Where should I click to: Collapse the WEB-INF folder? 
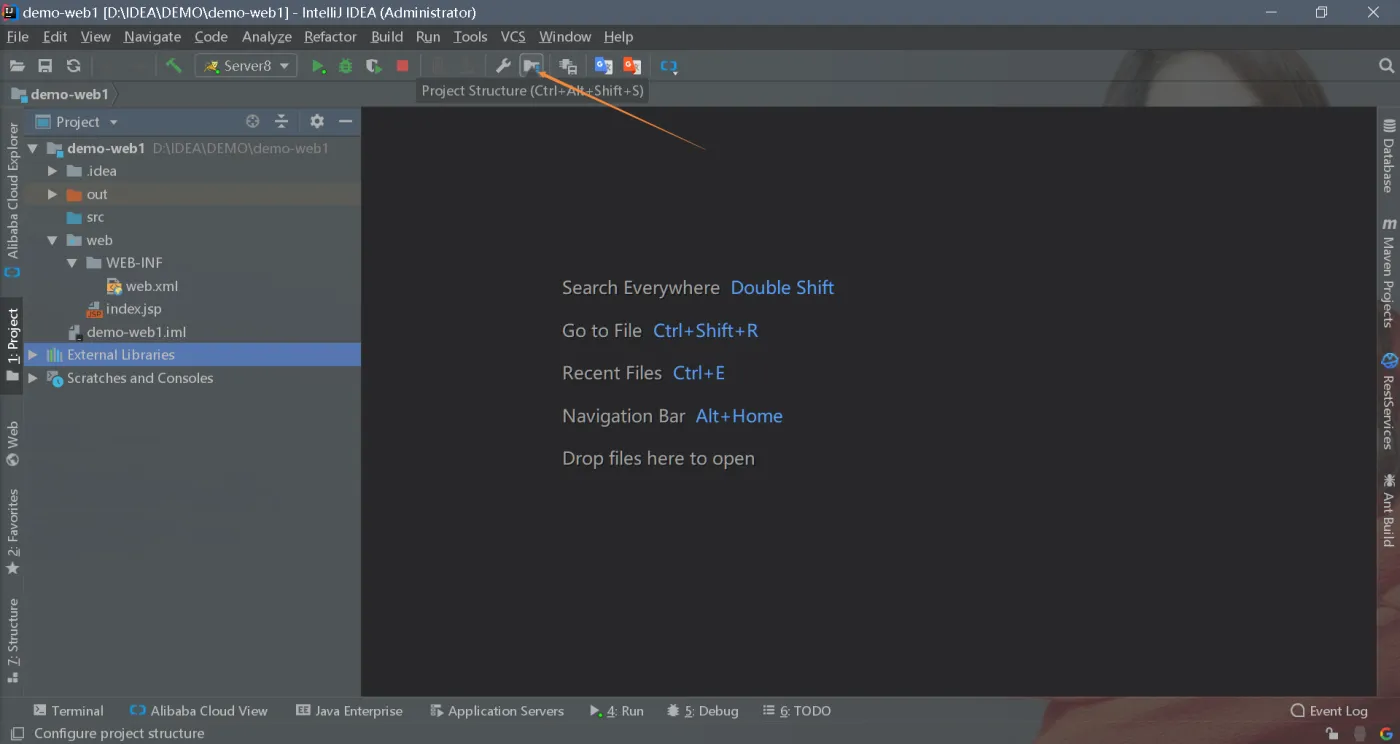pyautogui.click(x=72, y=263)
